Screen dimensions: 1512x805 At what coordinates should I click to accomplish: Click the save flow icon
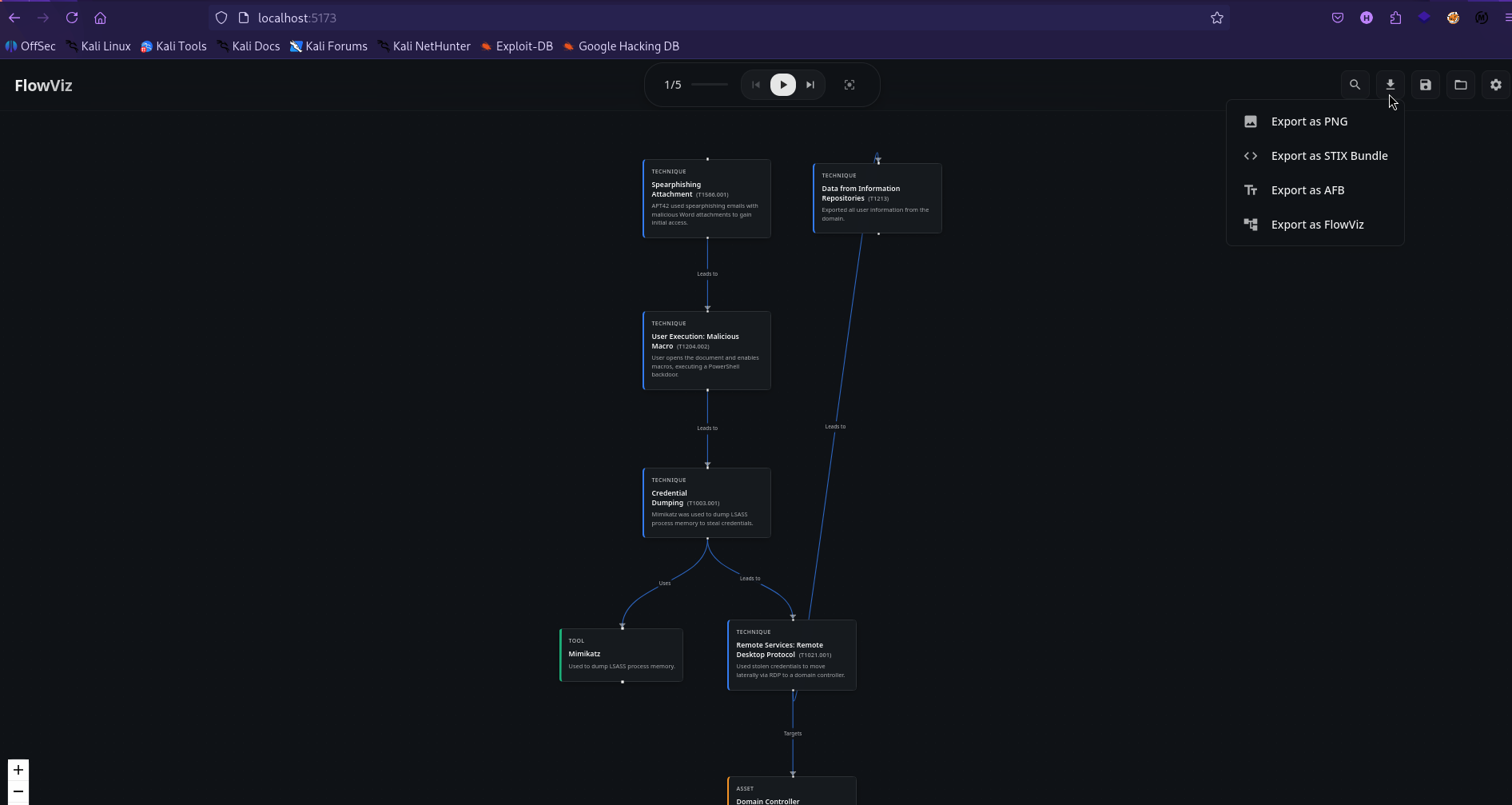[x=1425, y=85]
